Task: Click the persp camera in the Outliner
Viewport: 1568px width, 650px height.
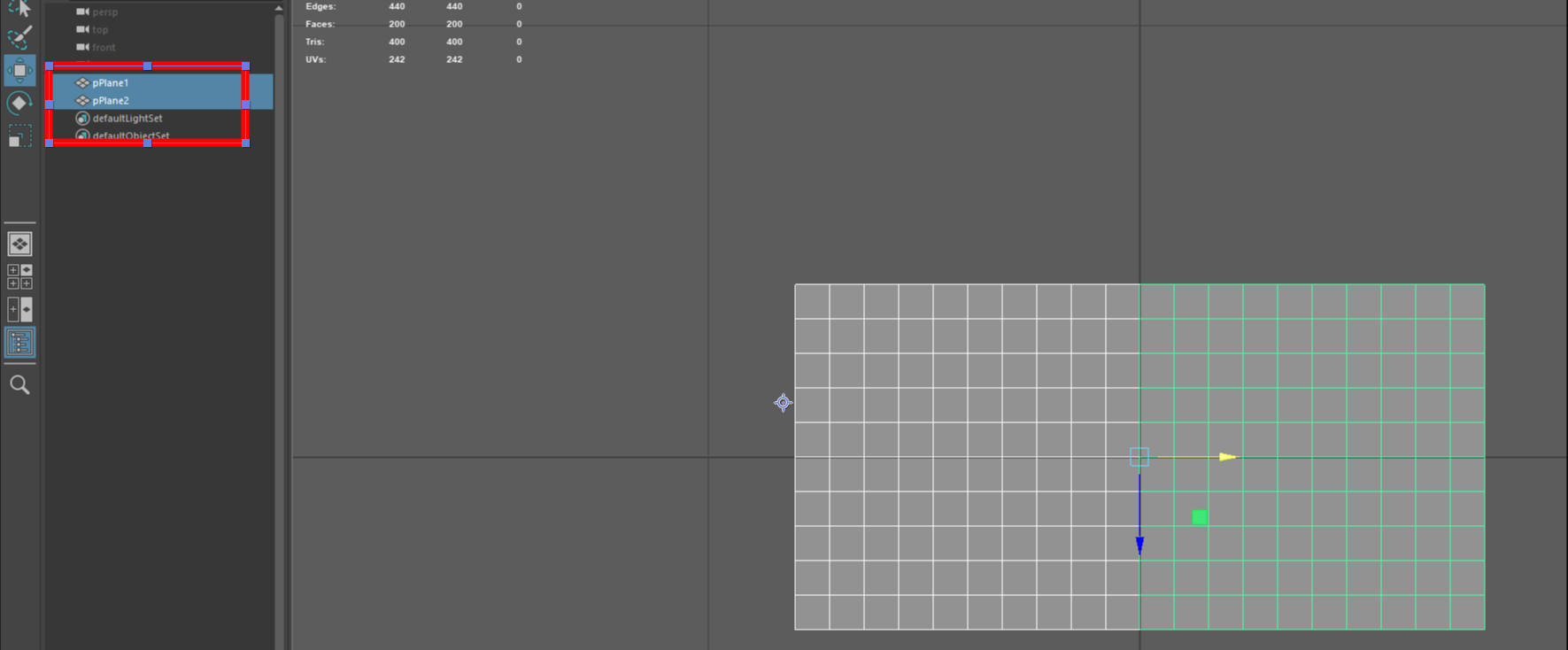Action: pyautogui.click(x=104, y=12)
